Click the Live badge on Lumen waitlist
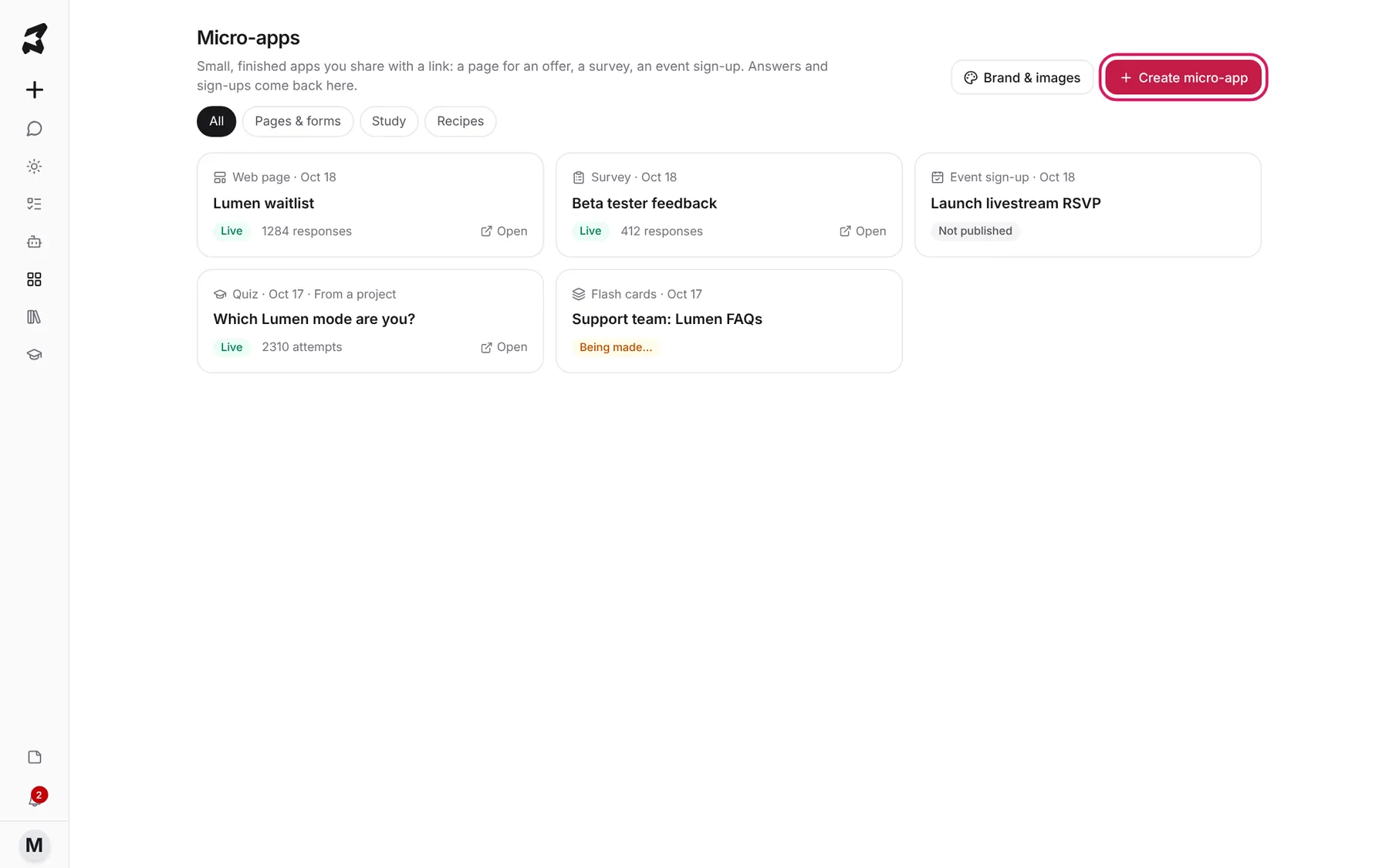Viewport: 1389px width, 868px height. click(x=231, y=231)
